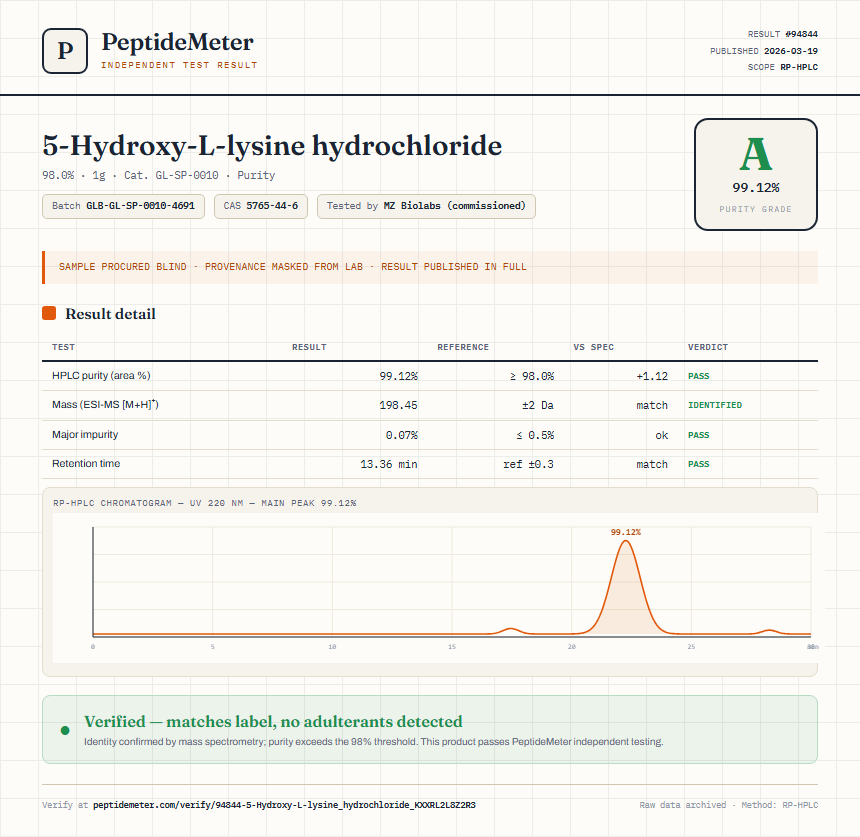
Task: Click the Retention time row label
Action: (86, 463)
